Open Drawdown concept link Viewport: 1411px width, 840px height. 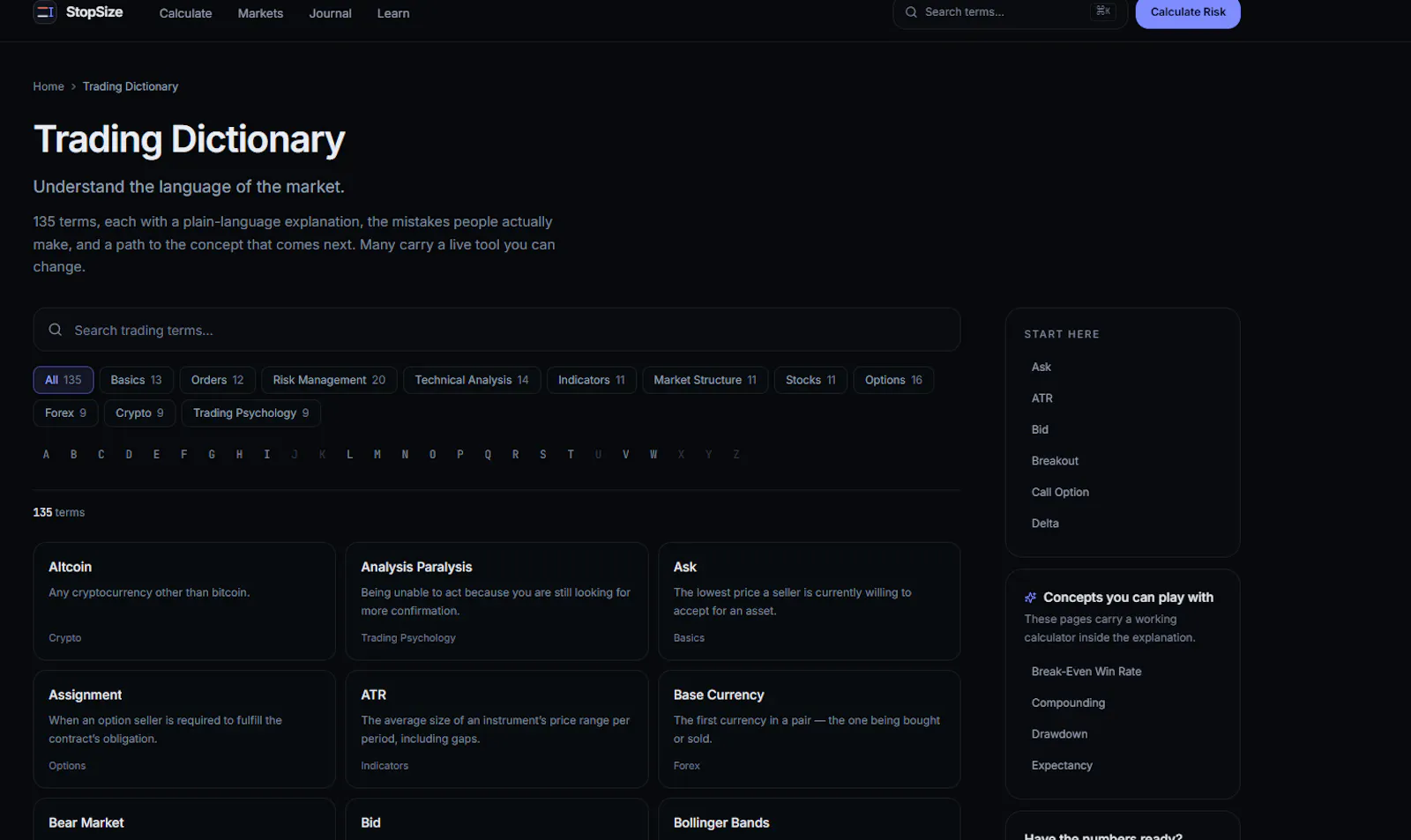click(1059, 734)
